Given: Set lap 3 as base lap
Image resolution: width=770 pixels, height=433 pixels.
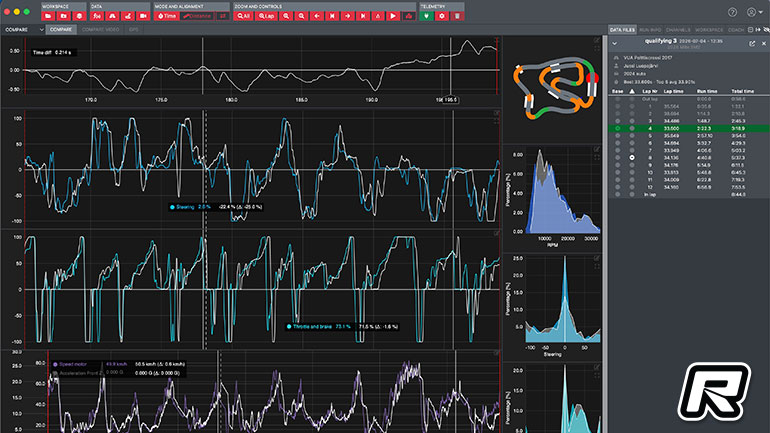Looking at the screenshot, I should (618, 121).
